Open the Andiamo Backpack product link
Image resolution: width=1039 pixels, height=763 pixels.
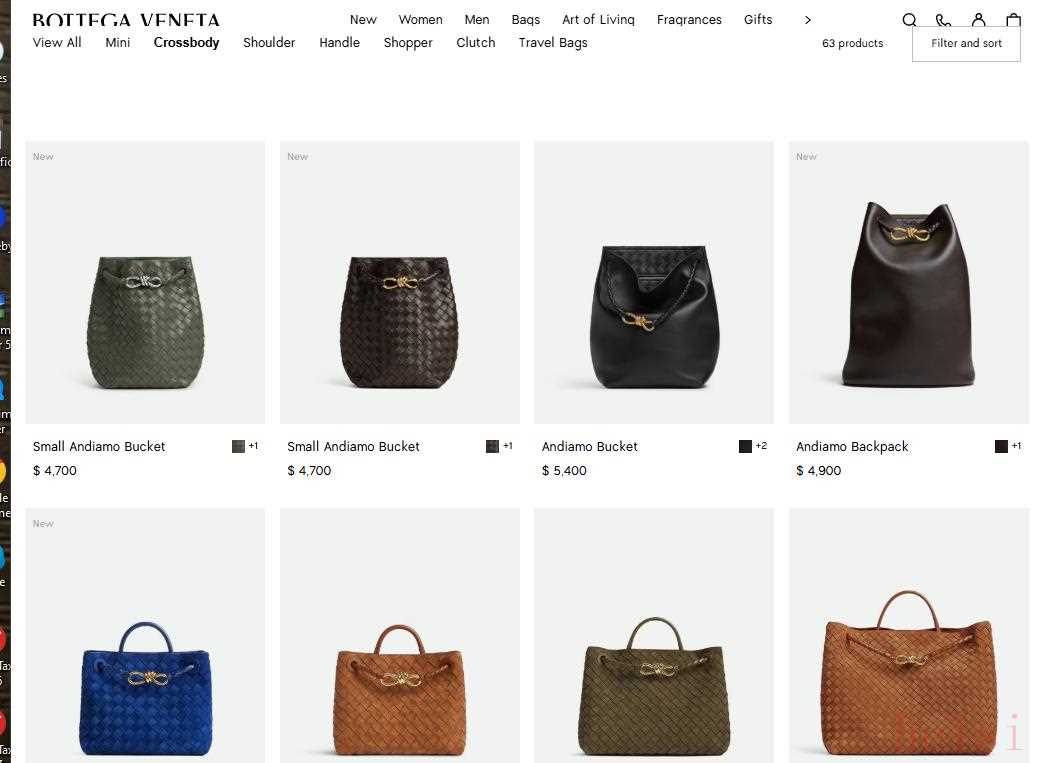(x=852, y=447)
